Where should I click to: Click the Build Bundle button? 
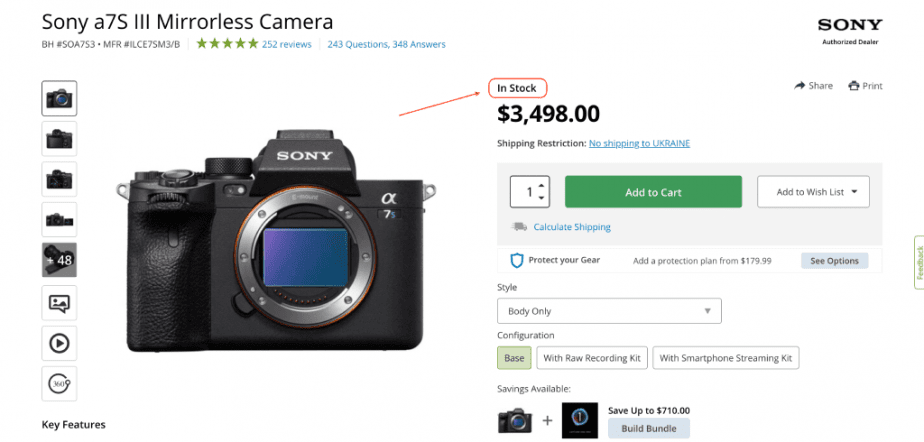pyautogui.click(x=649, y=428)
